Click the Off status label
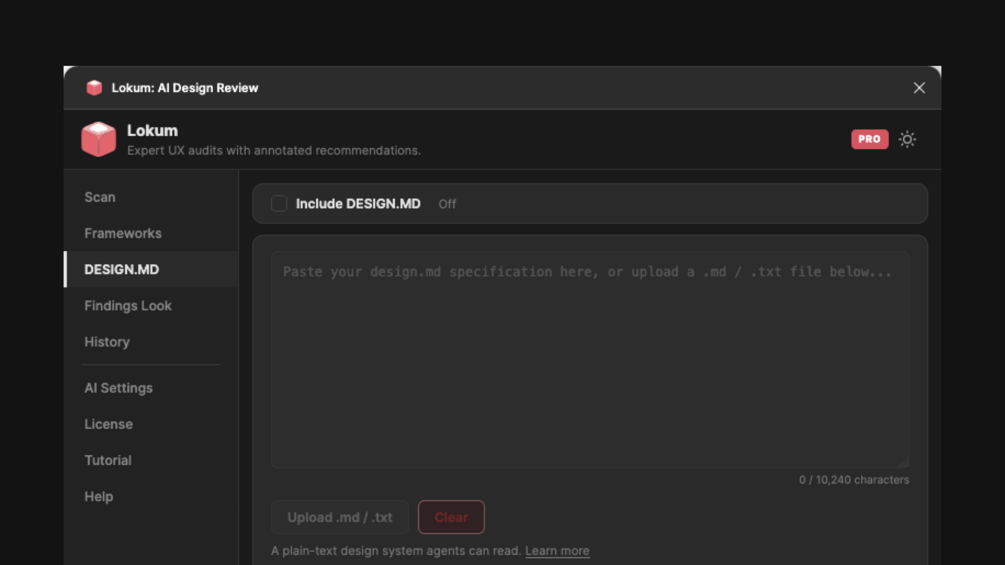1005x565 pixels. click(447, 204)
